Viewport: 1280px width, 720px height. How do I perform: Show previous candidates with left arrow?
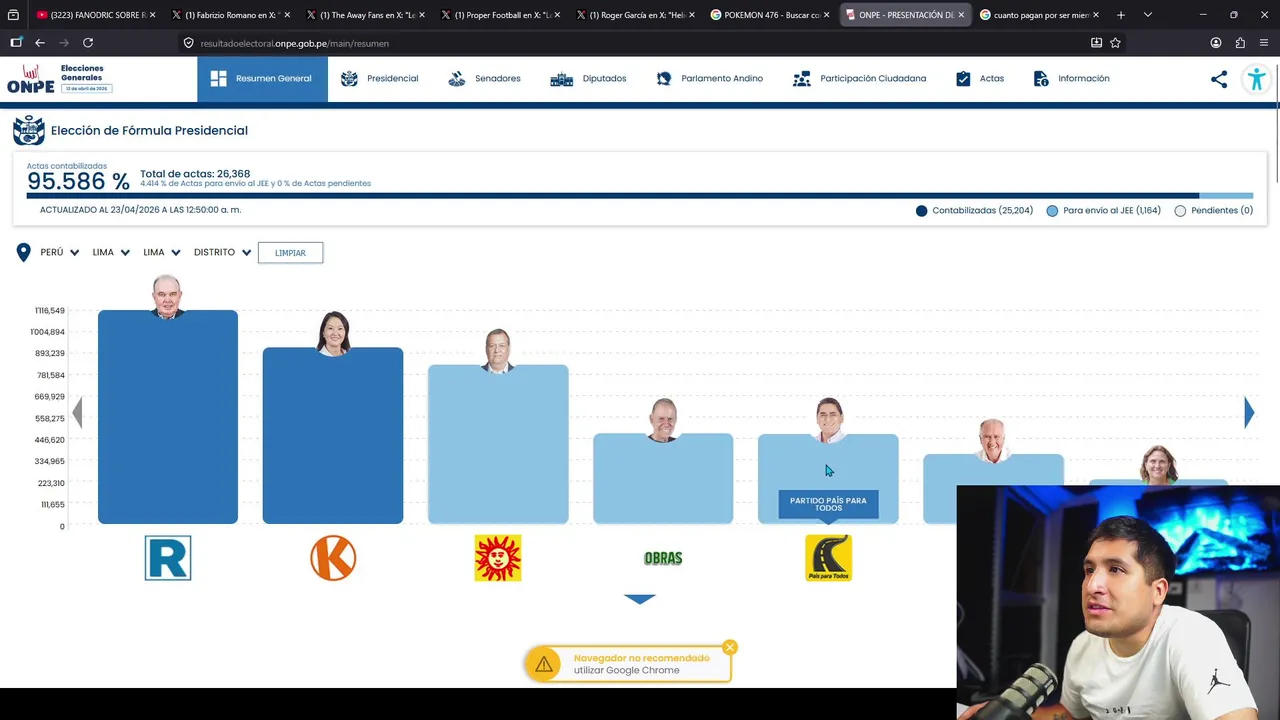tap(77, 412)
